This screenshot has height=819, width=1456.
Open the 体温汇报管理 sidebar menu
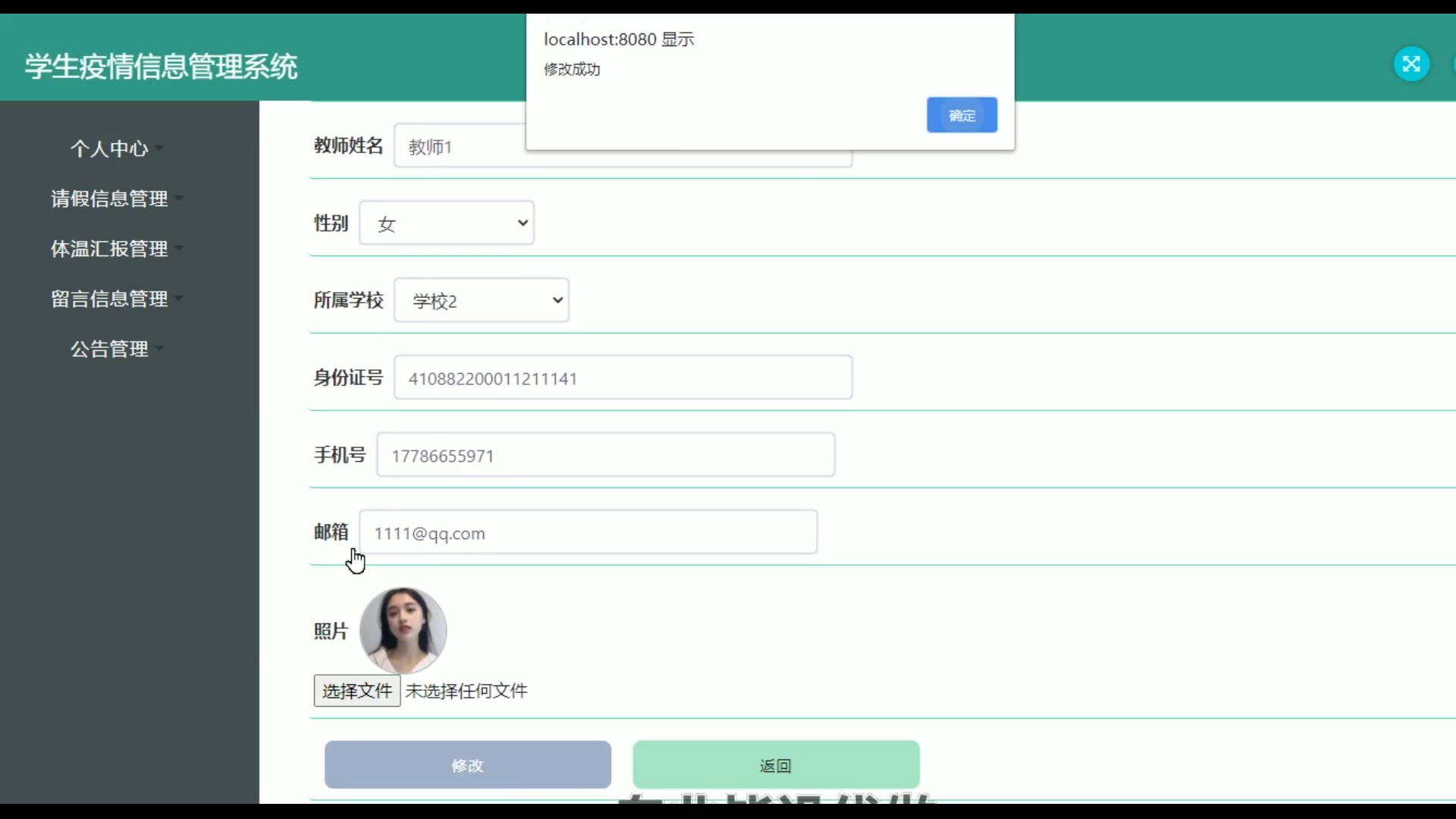[x=109, y=249]
